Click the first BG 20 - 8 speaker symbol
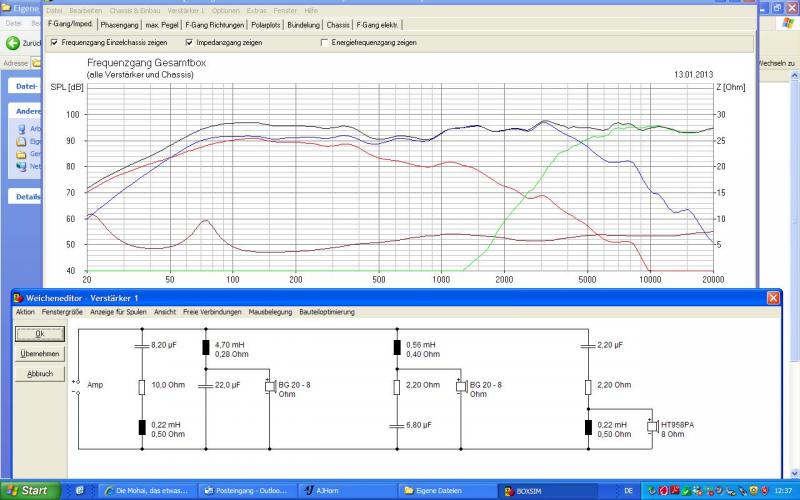This screenshot has height=500, width=800. click(x=267, y=387)
